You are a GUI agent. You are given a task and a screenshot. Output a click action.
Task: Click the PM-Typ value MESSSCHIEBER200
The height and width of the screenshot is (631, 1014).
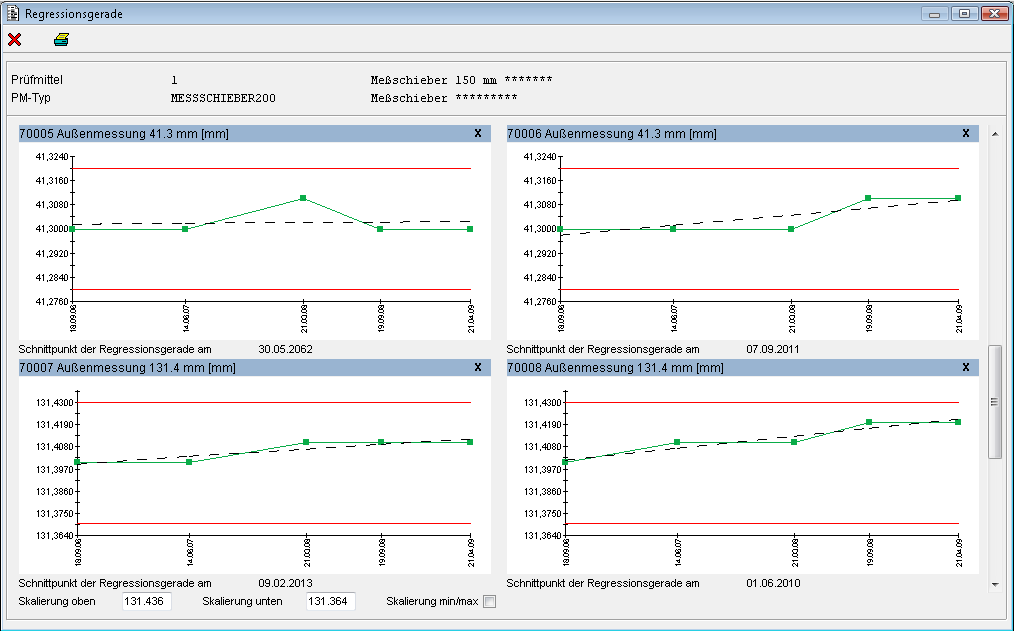(223, 98)
